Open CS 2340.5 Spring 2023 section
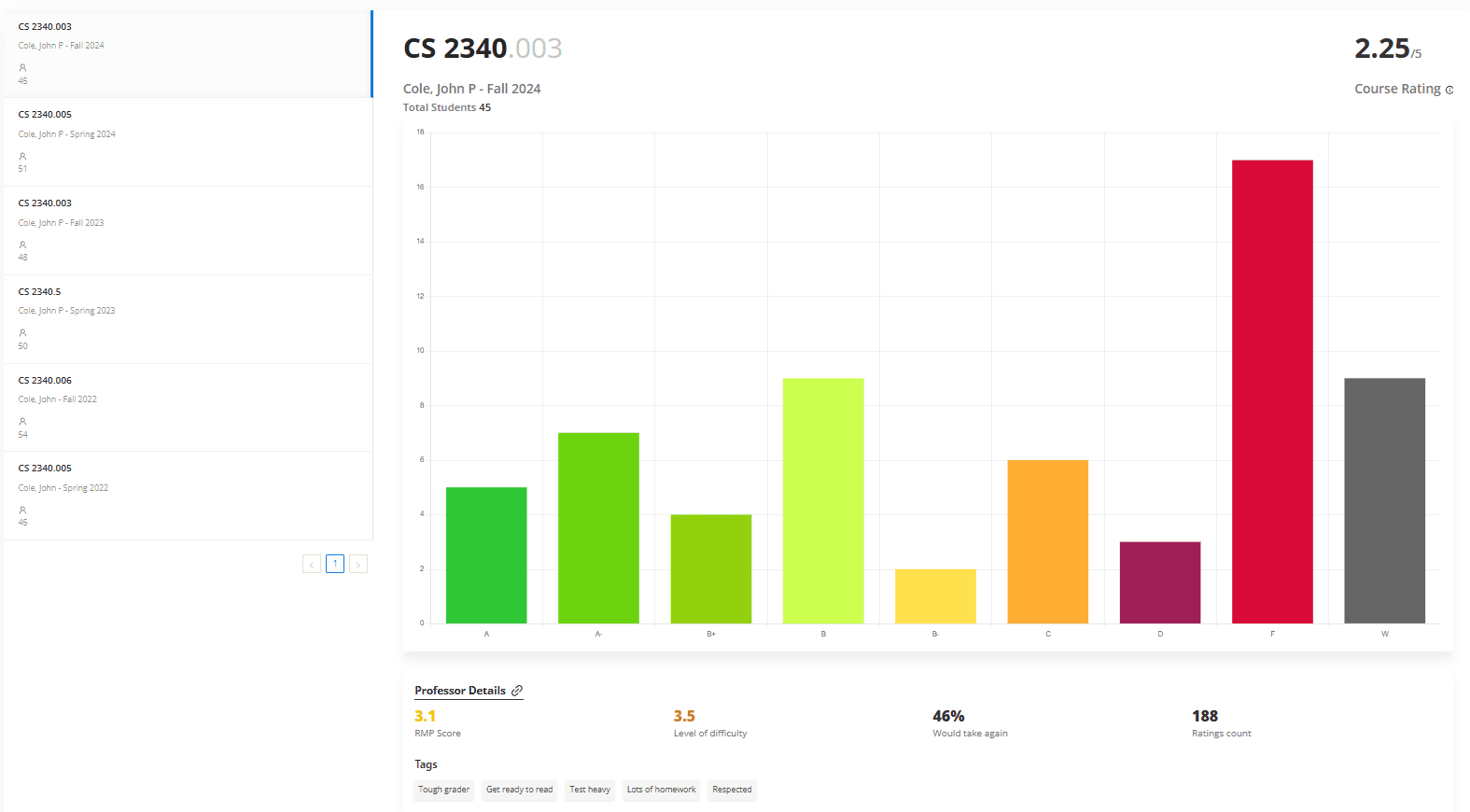Screen dimensions: 1470x812 188,319
